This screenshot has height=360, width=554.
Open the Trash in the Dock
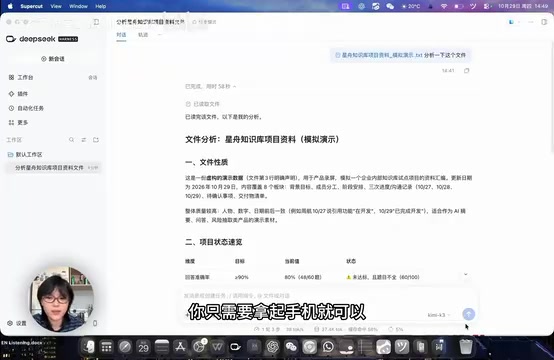point(466,347)
